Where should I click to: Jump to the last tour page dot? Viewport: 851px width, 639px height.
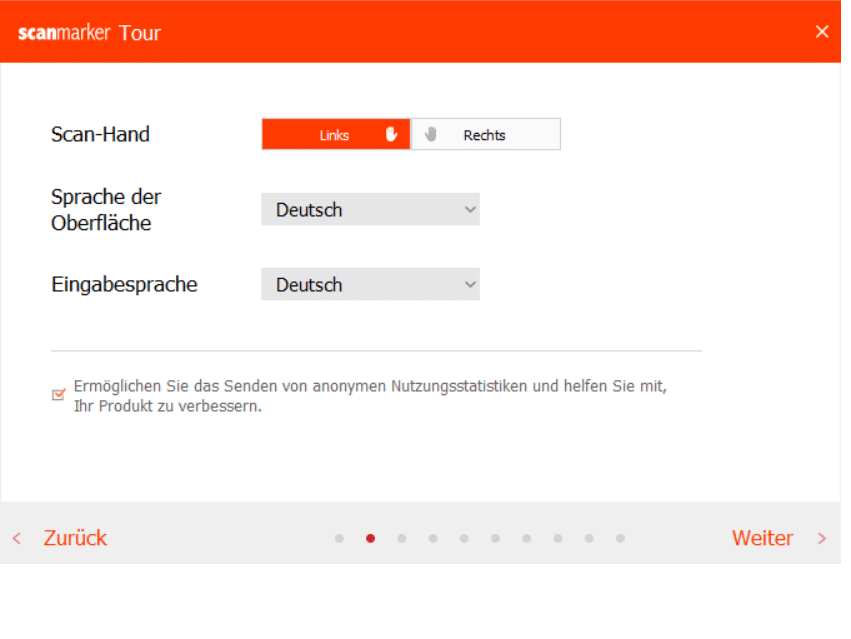621,538
